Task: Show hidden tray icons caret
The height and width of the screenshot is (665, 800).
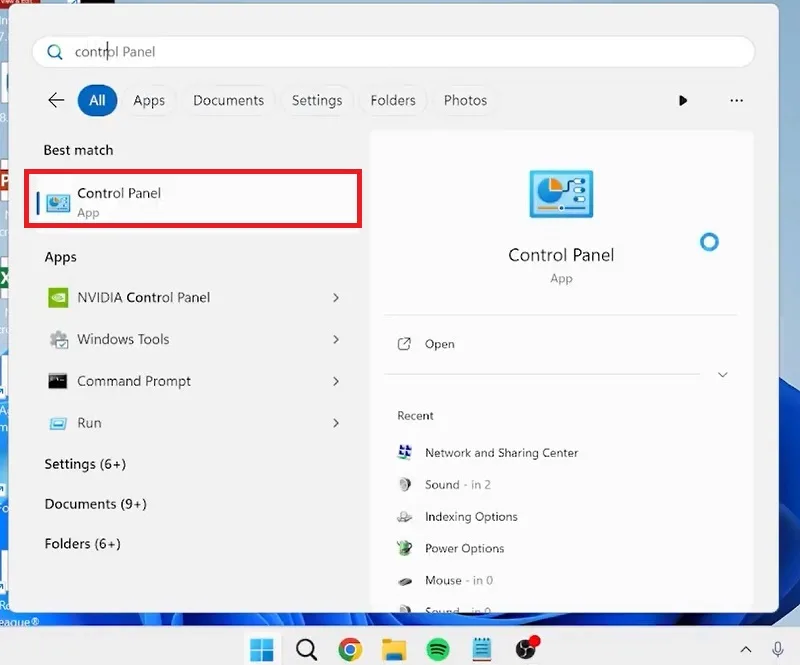Action: [745, 650]
